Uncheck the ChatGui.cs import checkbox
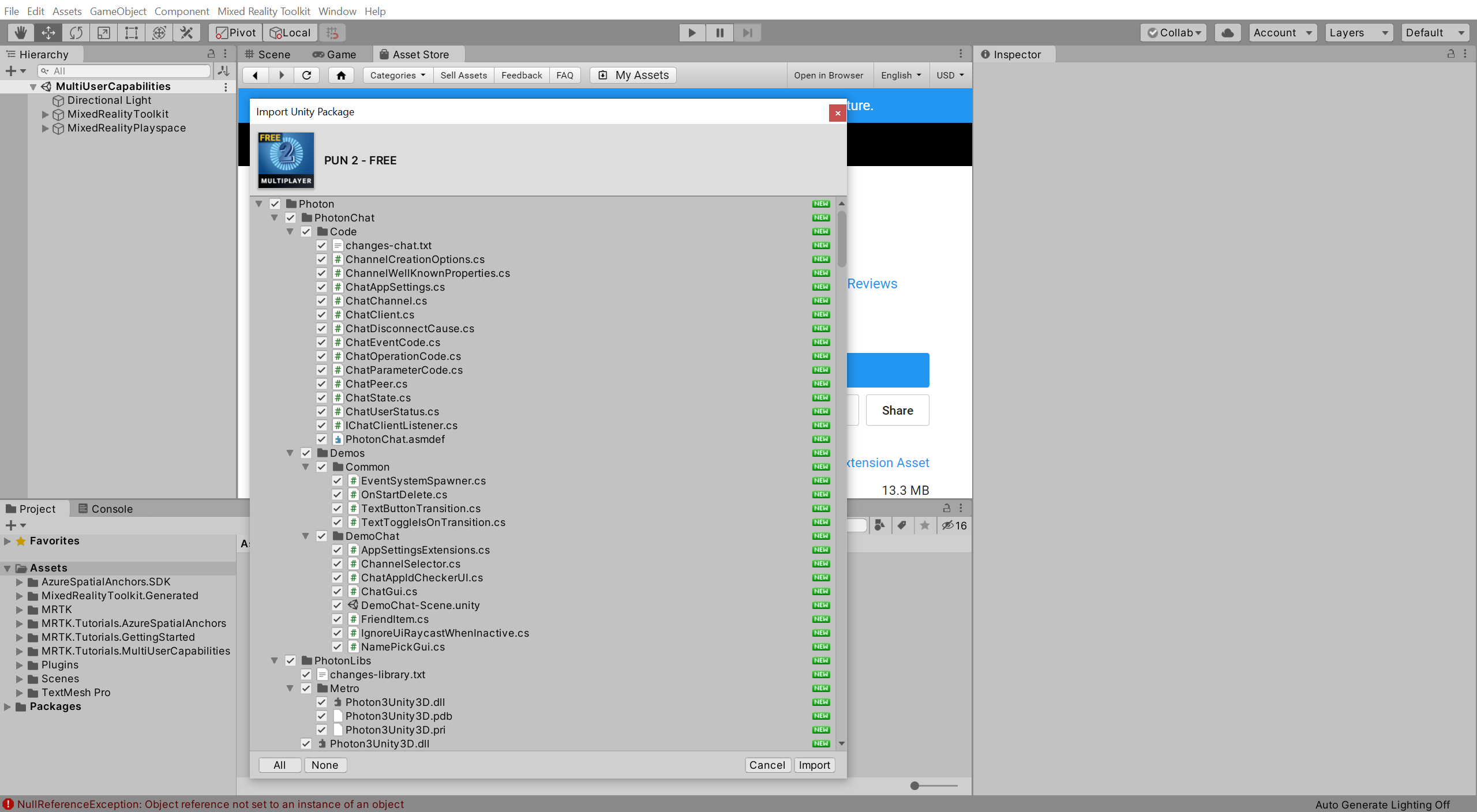This screenshot has height=812, width=1477. click(x=337, y=591)
